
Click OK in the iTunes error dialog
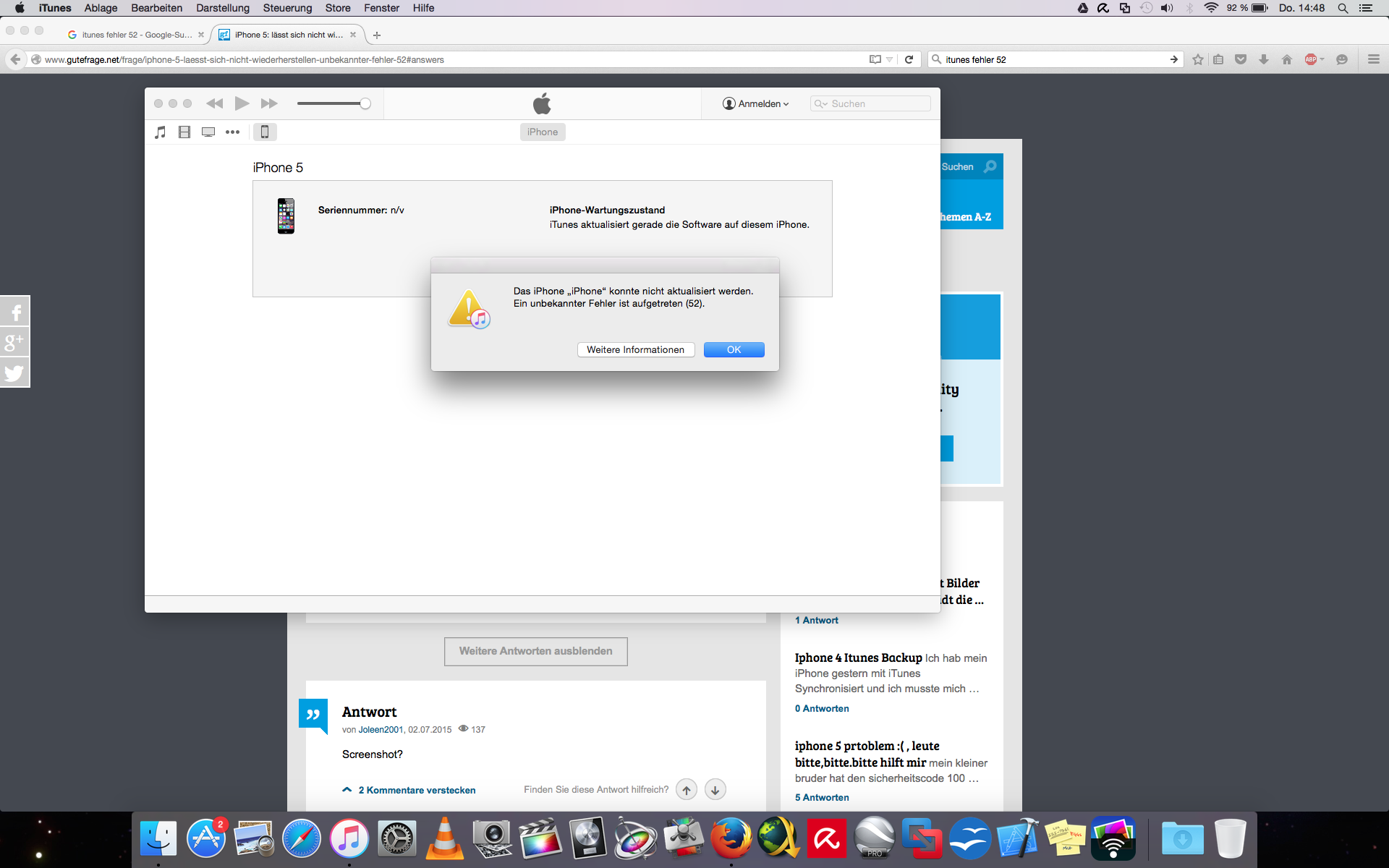[x=734, y=350]
